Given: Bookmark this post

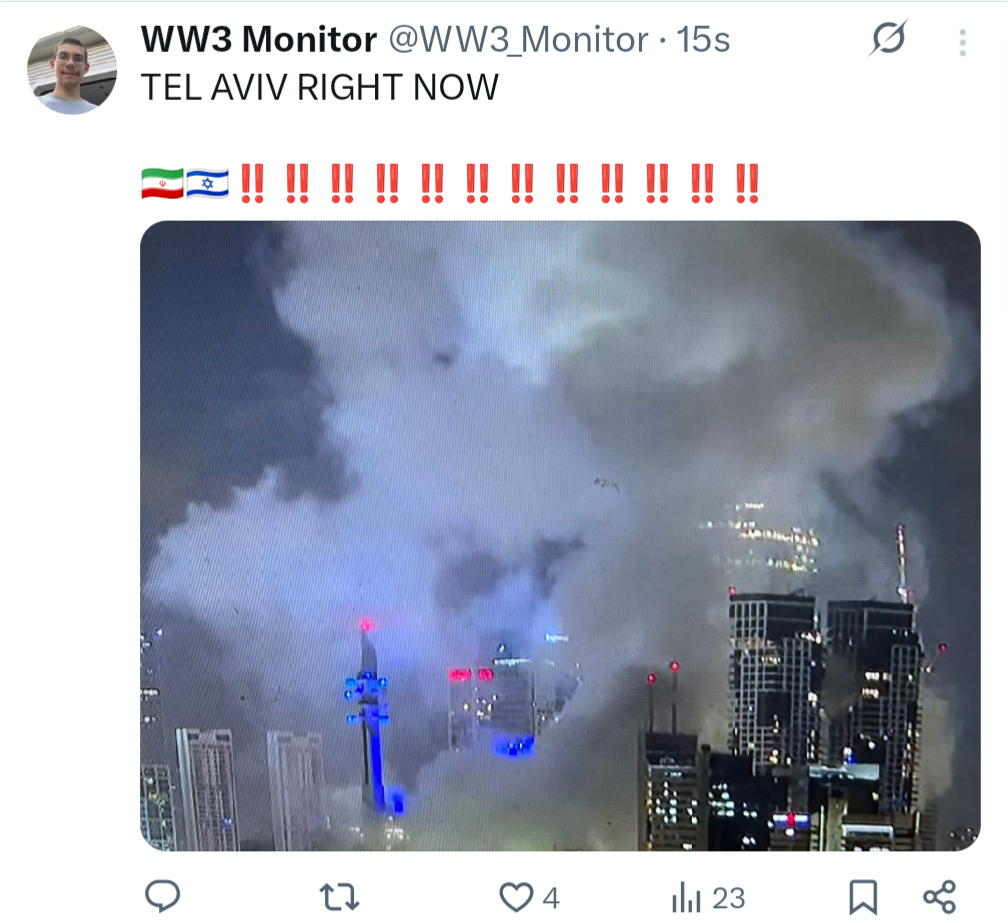Looking at the screenshot, I should click(x=863, y=897).
